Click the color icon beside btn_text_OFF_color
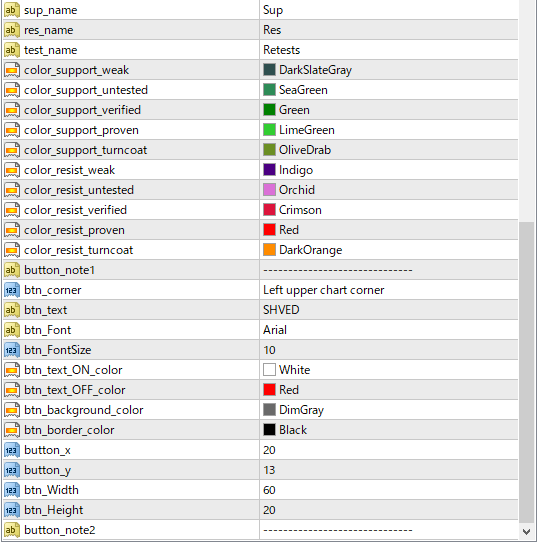Screen dimensions: 537x546 (11, 390)
